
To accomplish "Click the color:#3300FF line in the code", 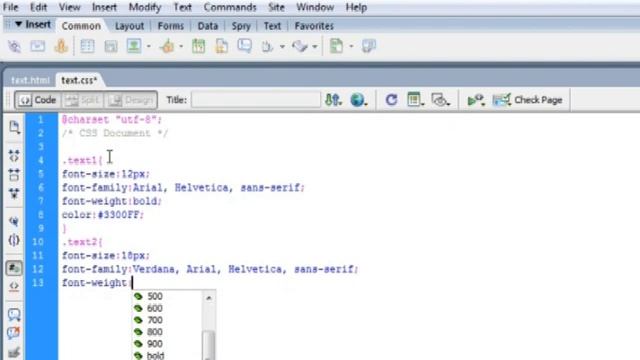I will coord(103,215).
